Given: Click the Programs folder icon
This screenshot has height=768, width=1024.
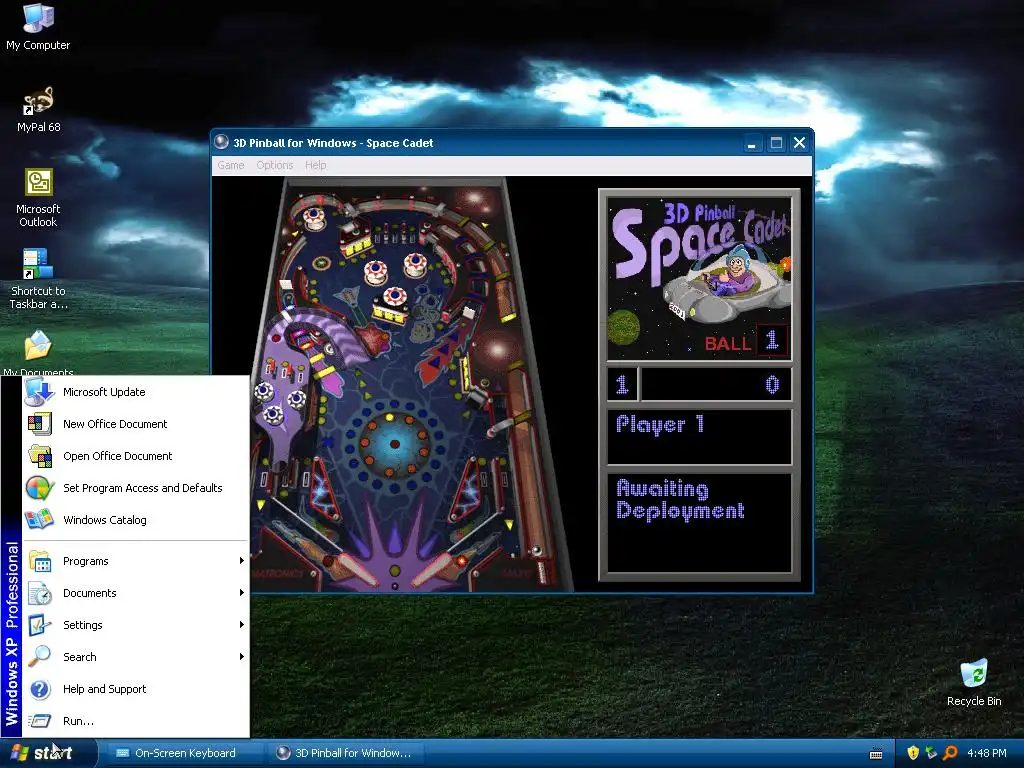Looking at the screenshot, I should click(40, 561).
